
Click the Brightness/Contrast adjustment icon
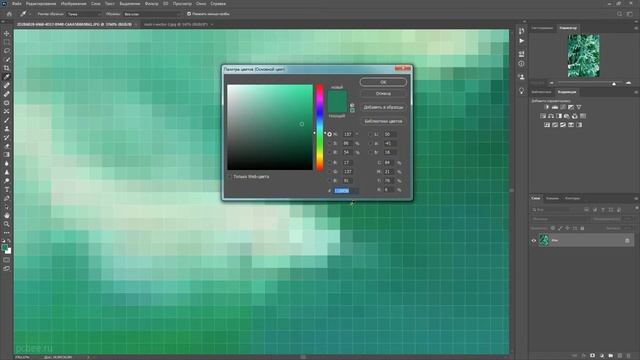pyautogui.click(x=547, y=107)
